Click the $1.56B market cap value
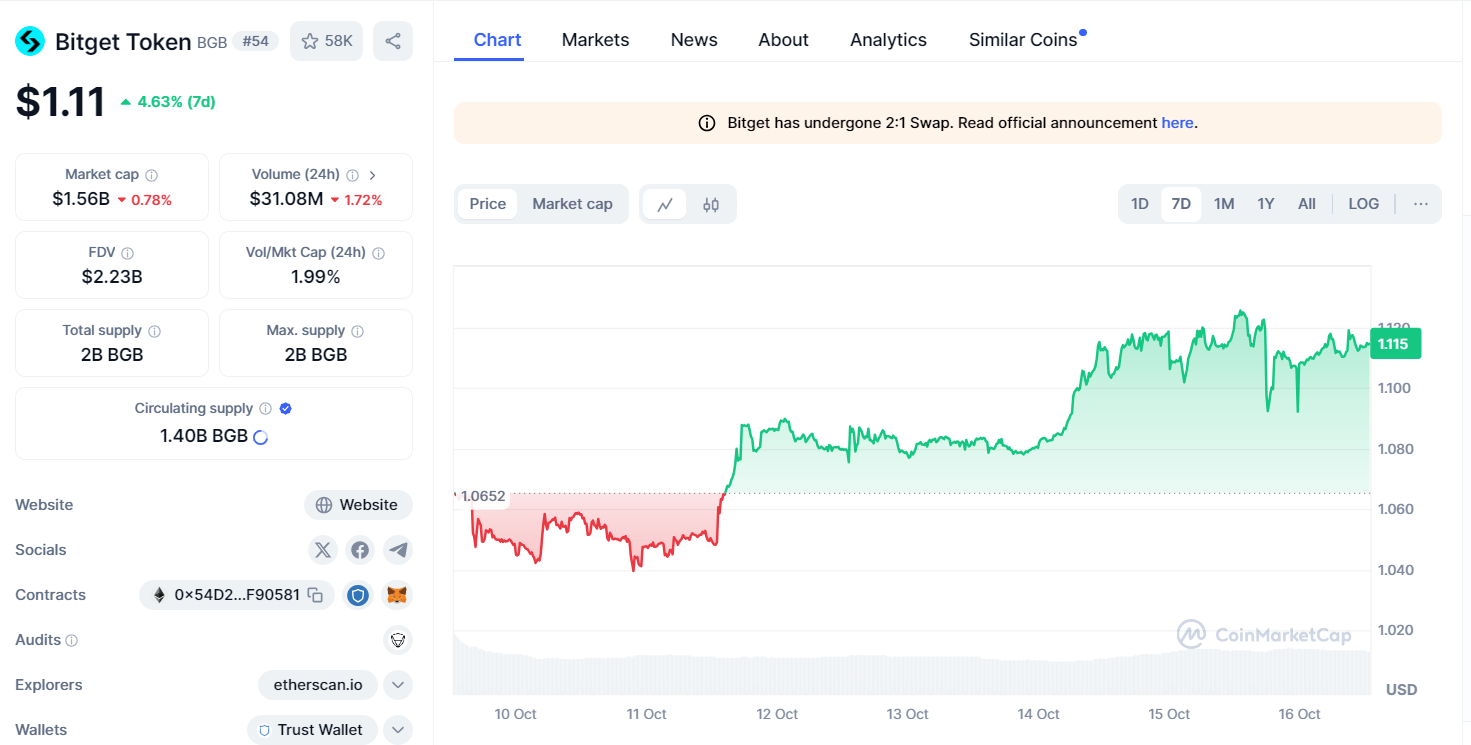 click(81, 199)
